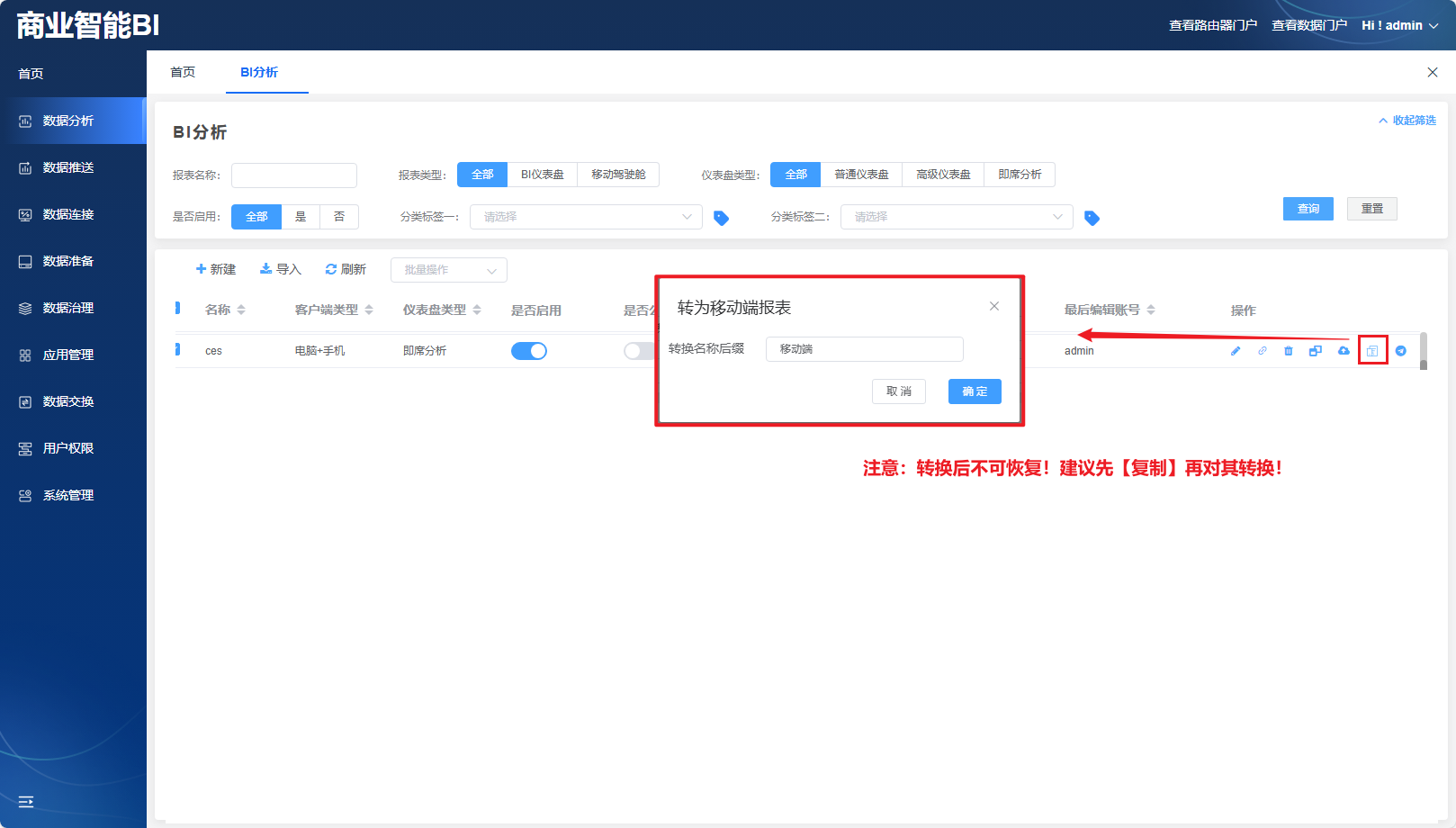
Task: Focus the 报表名称 input field
Action: coord(294,175)
